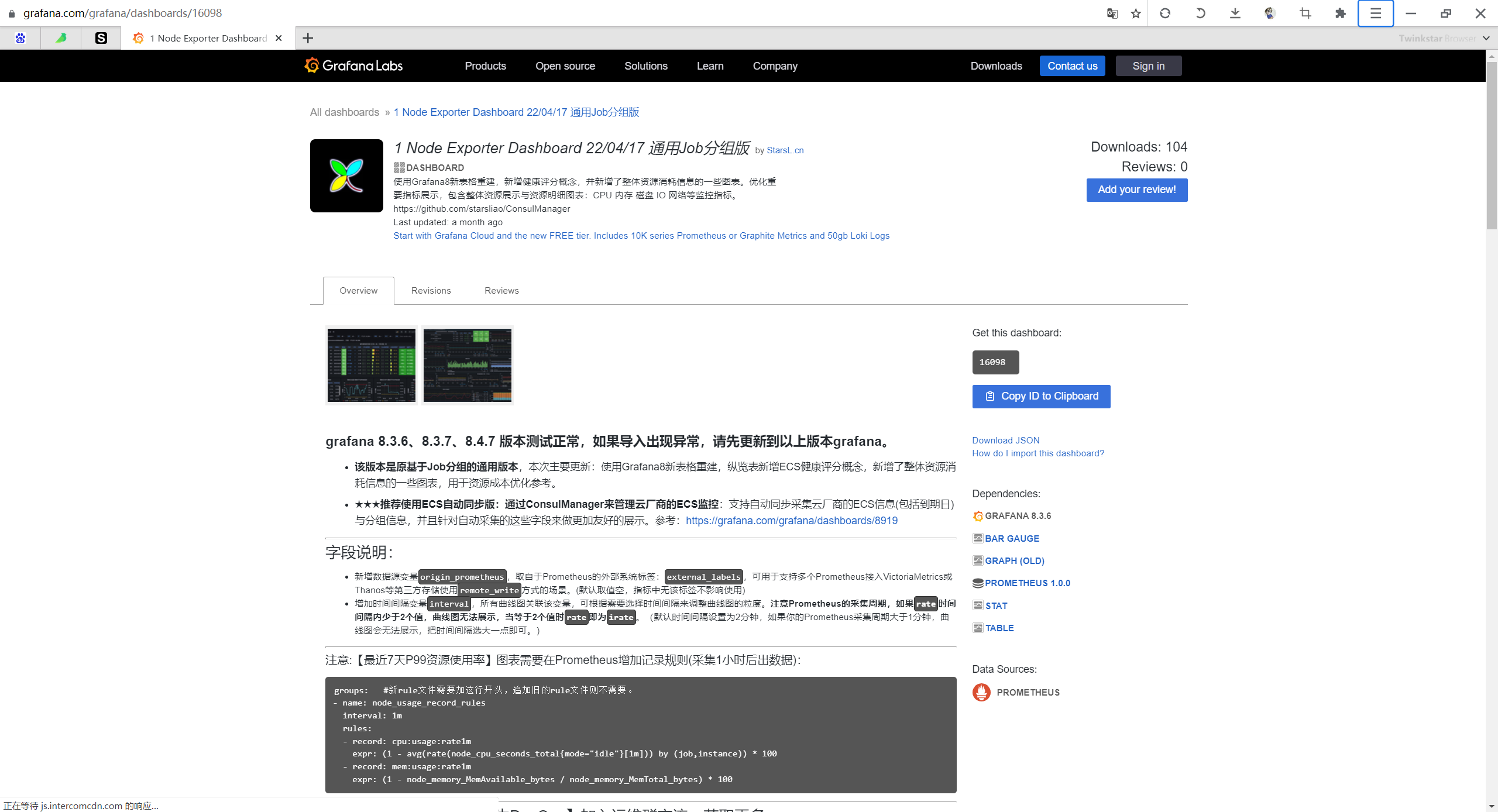Open the browser downloads icon
The height and width of the screenshot is (812, 1498).
click(1235, 13)
